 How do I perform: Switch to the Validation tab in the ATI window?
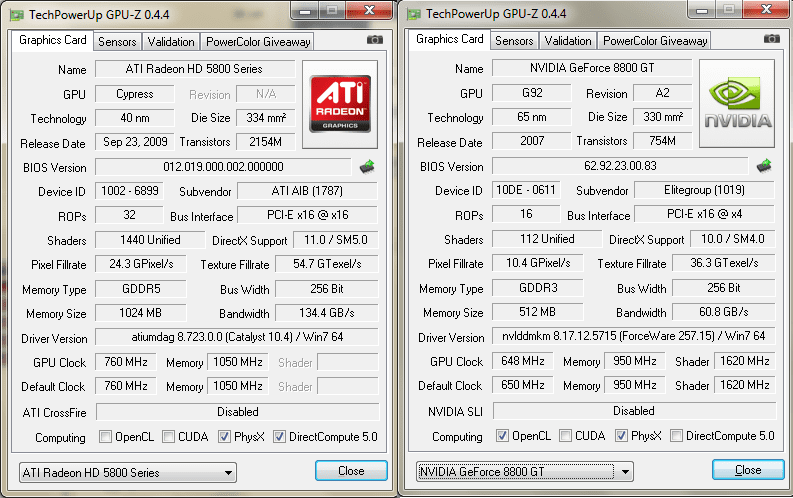click(171, 42)
